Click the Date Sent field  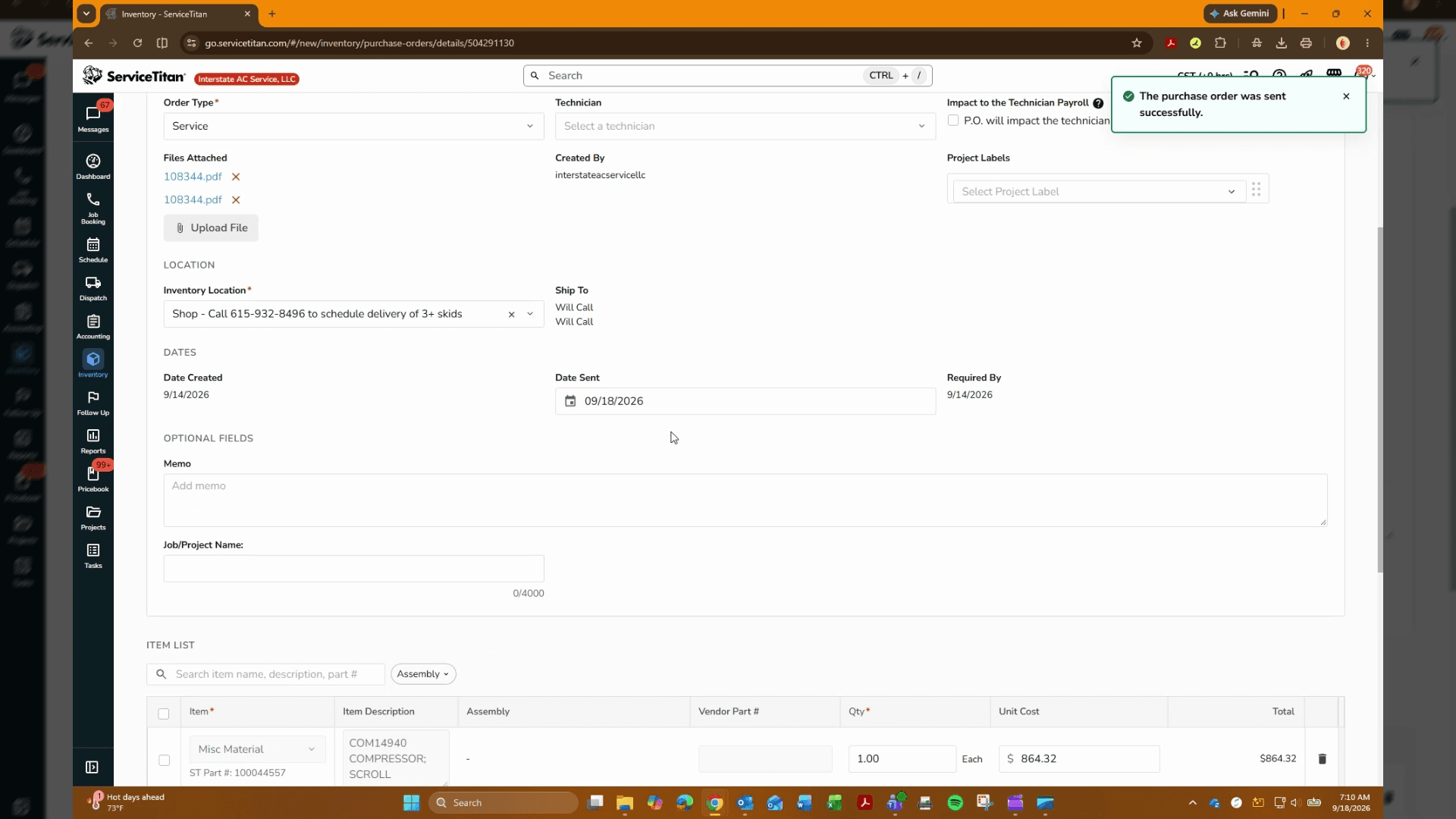(x=745, y=401)
